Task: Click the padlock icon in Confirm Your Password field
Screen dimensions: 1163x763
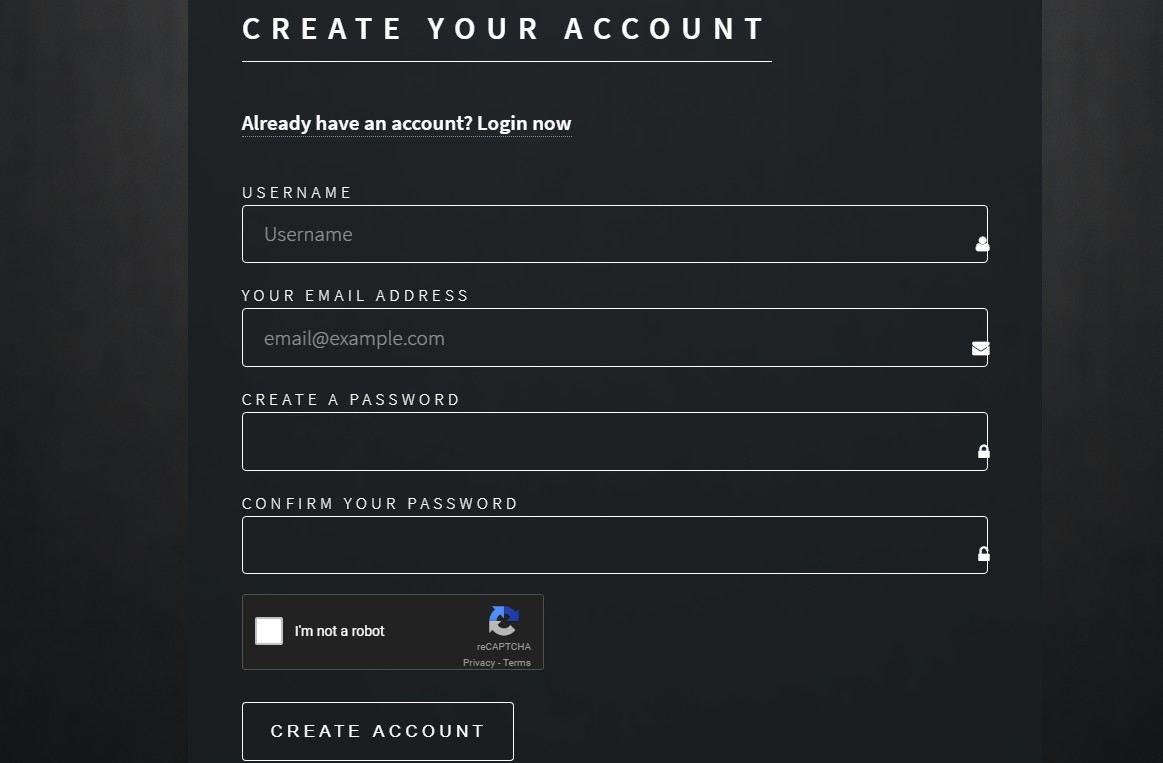Action: (984, 554)
